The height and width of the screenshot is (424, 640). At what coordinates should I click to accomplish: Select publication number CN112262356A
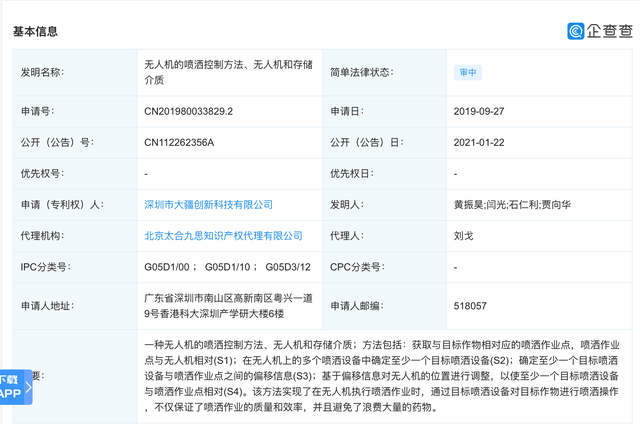[x=180, y=143]
